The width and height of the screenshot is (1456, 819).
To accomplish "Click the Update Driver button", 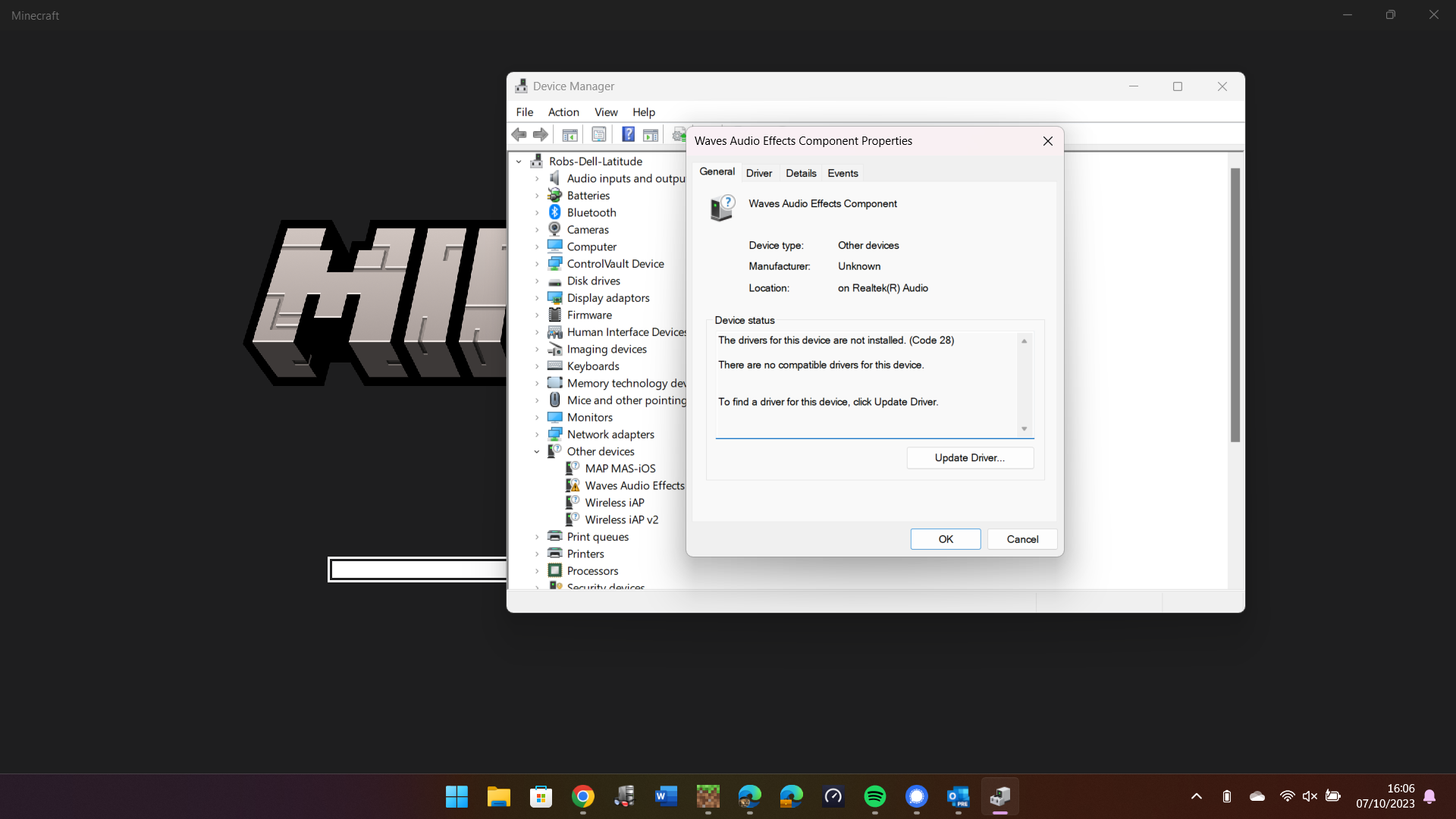I will 969,457.
